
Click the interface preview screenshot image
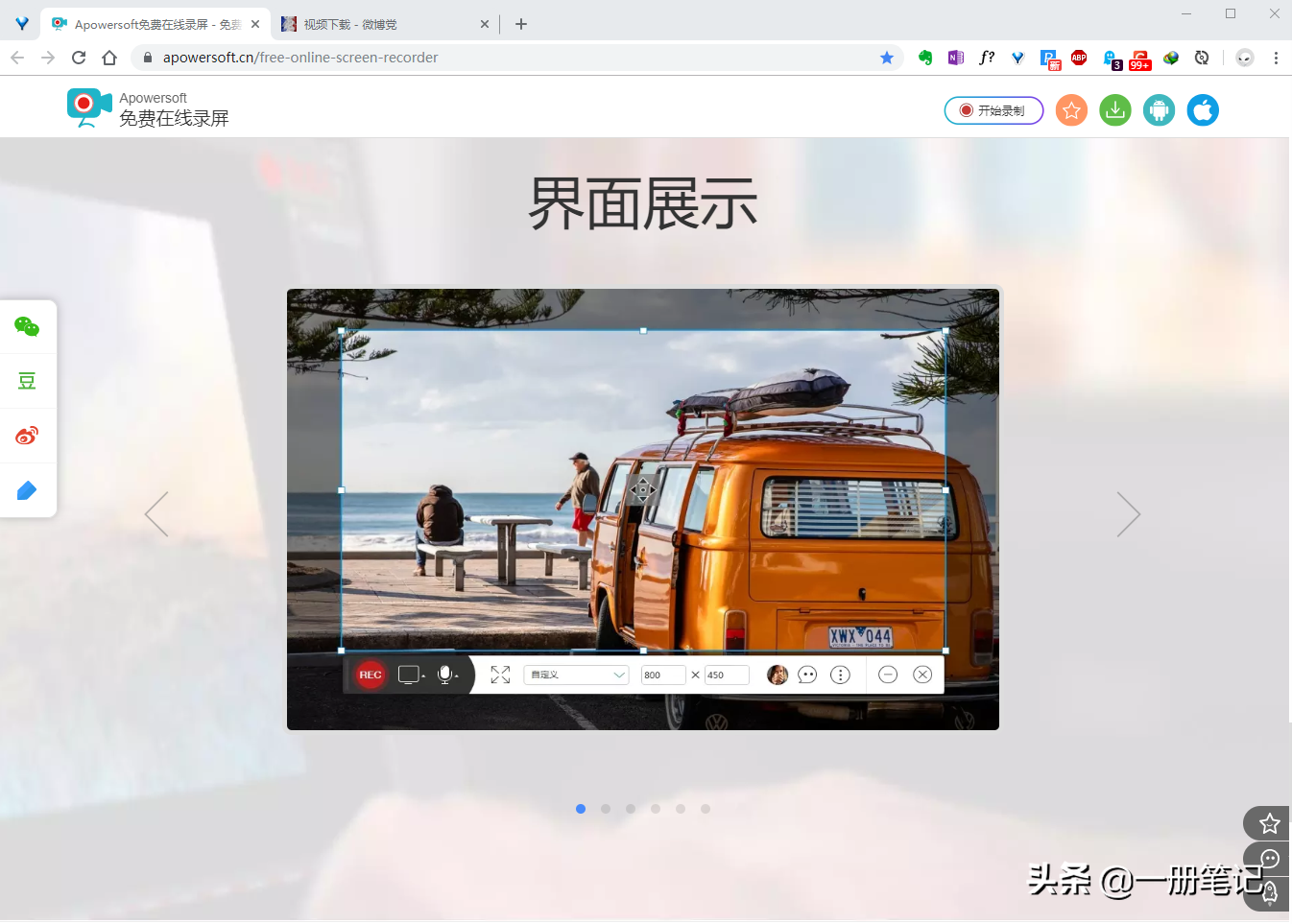pyautogui.click(x=642, y=509)
